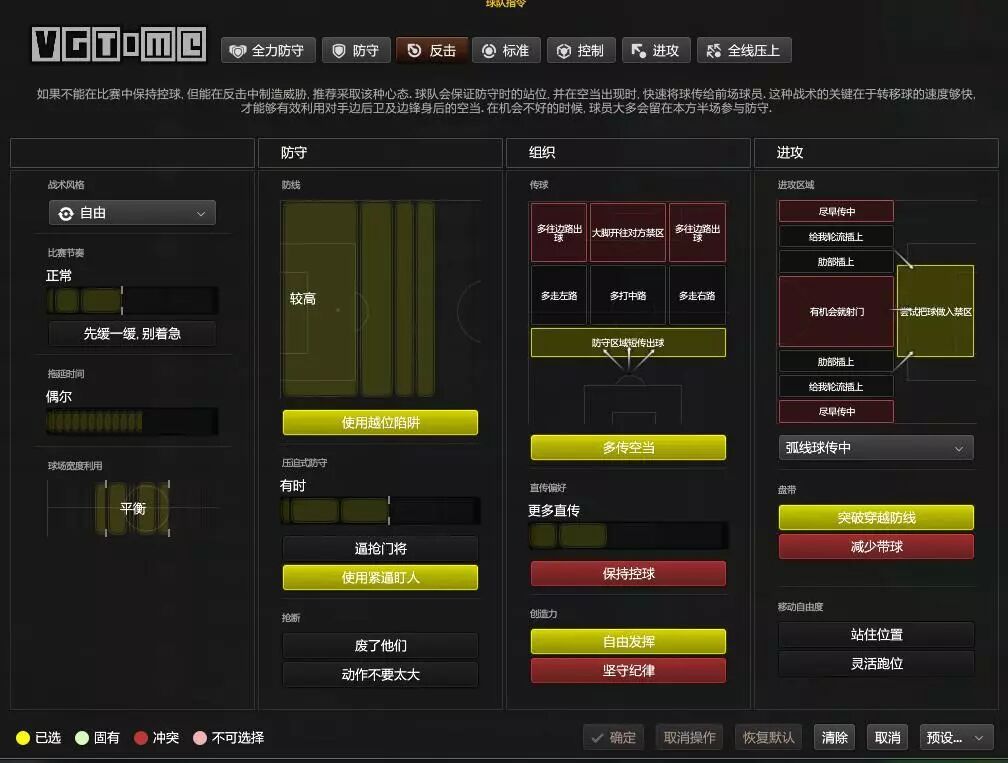Click 恢复默认 restore defaults
The width and height of the screenshot is (1008, 763).
point(768,737)
